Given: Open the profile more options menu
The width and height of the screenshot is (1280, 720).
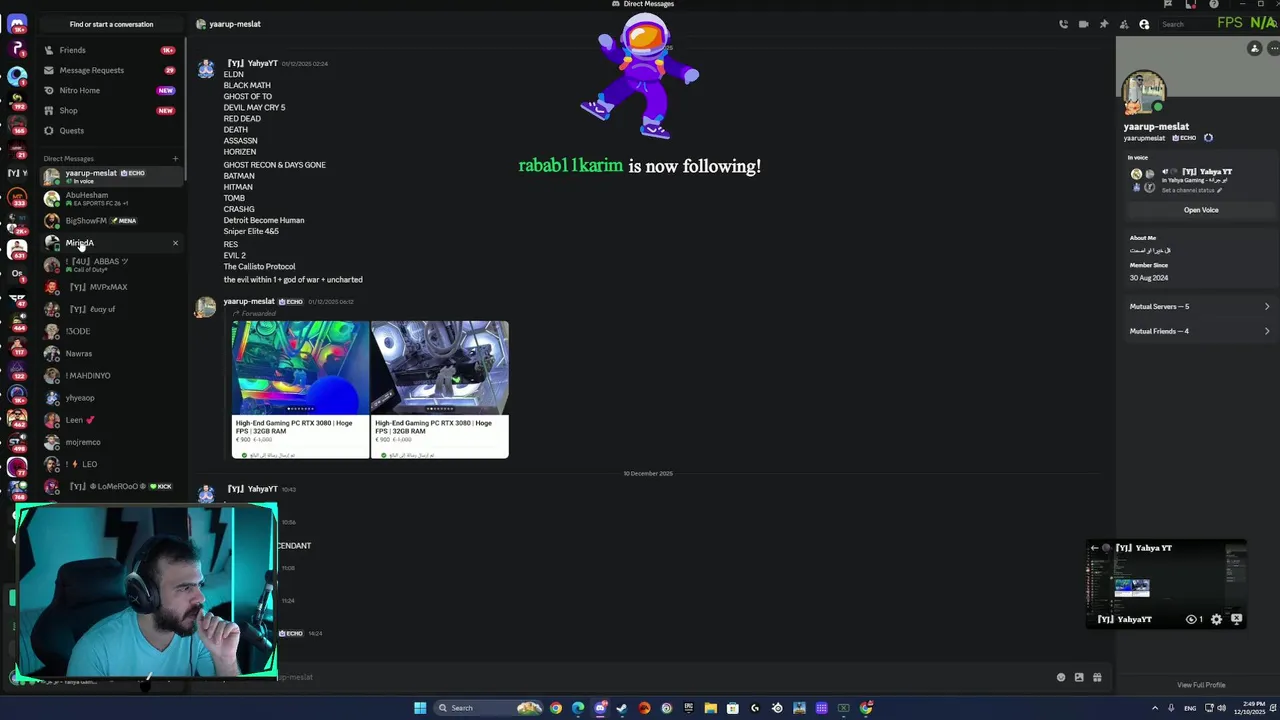Looking at the screenshot, I should tap(1273, 48).
